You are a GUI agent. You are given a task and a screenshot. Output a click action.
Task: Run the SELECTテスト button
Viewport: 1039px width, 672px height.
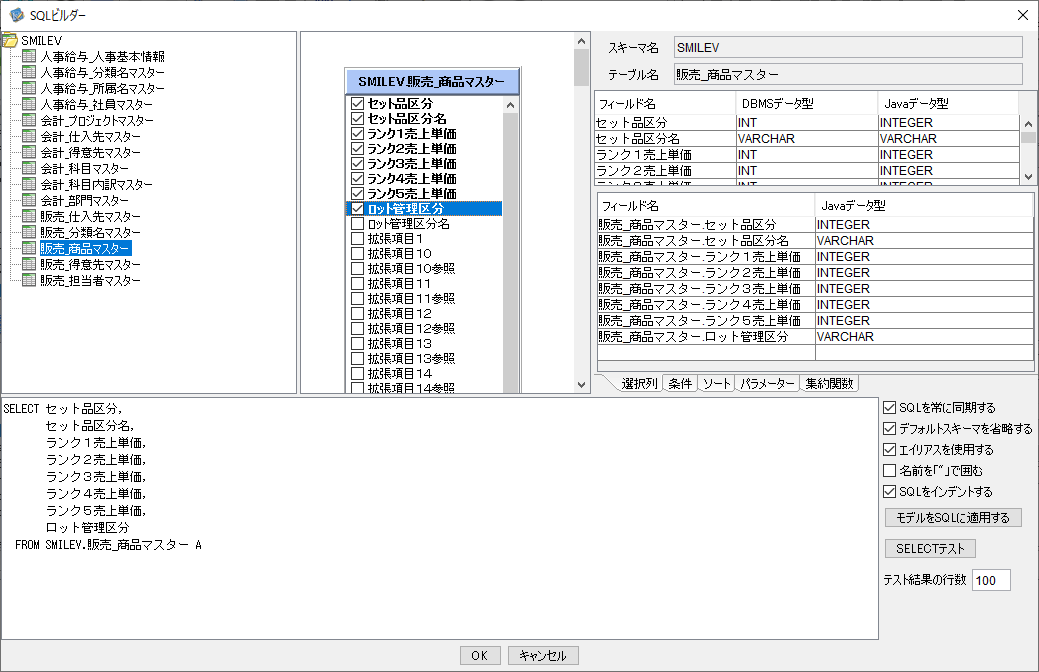tap(930, 549)
